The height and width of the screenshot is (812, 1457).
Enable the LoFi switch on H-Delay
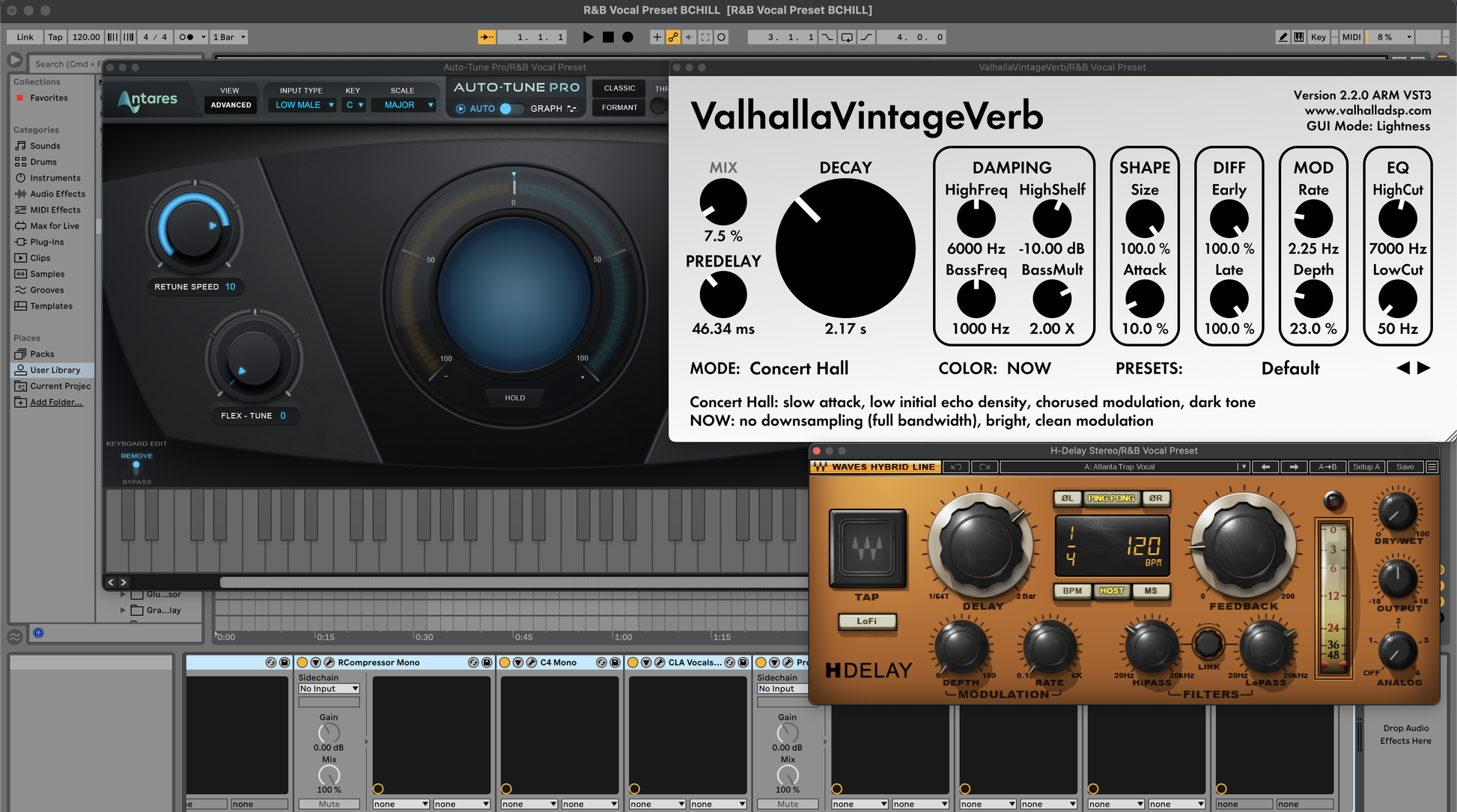[x=866, y=621]
